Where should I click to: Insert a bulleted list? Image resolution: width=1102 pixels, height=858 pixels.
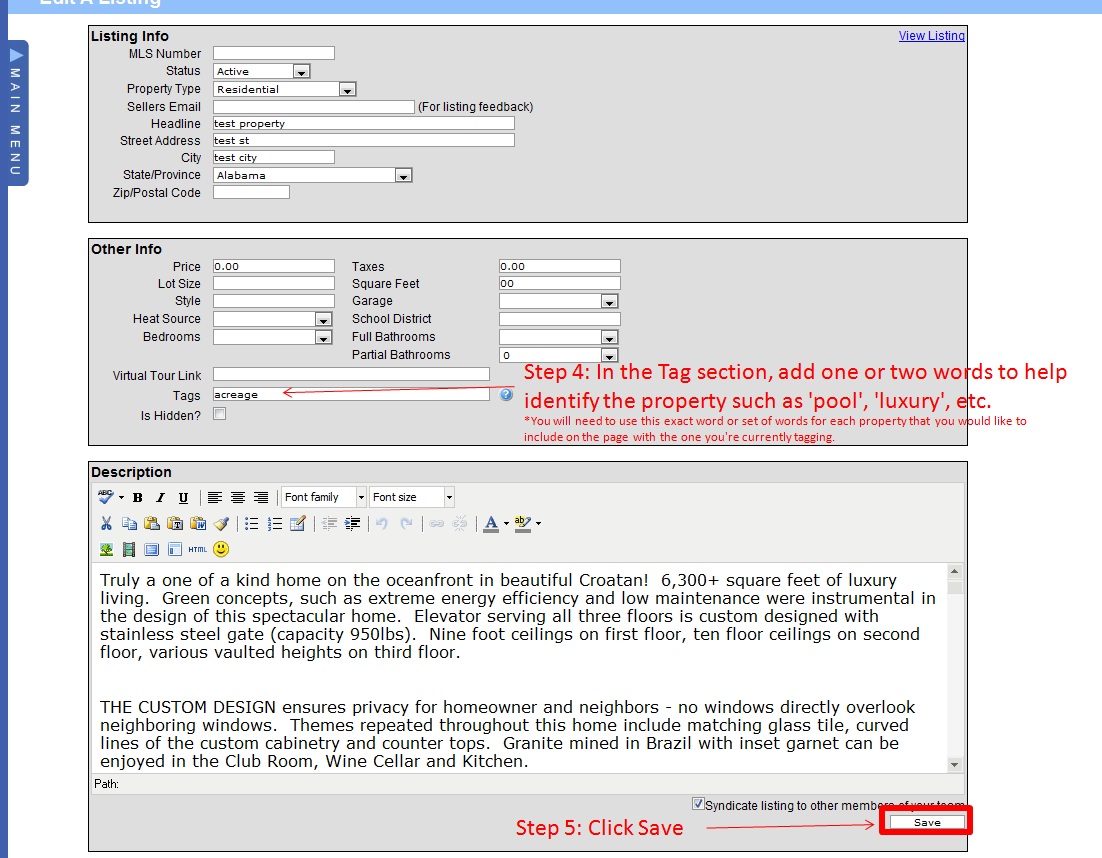(252, 524)
